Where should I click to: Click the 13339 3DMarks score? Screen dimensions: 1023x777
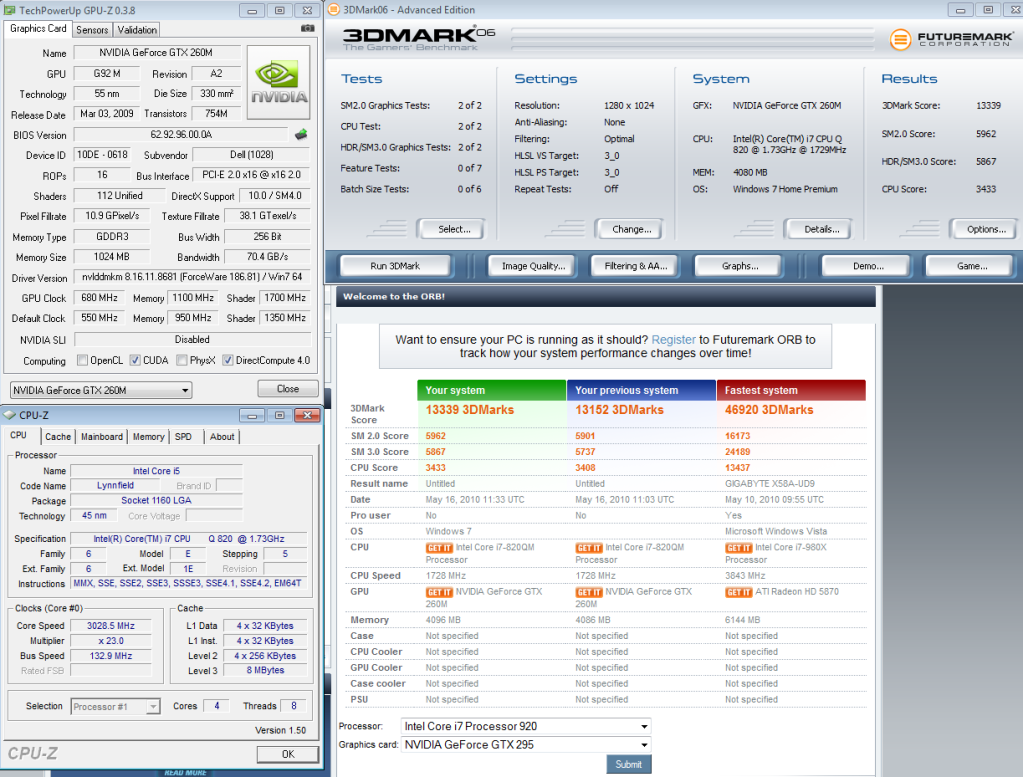point(470,410)
